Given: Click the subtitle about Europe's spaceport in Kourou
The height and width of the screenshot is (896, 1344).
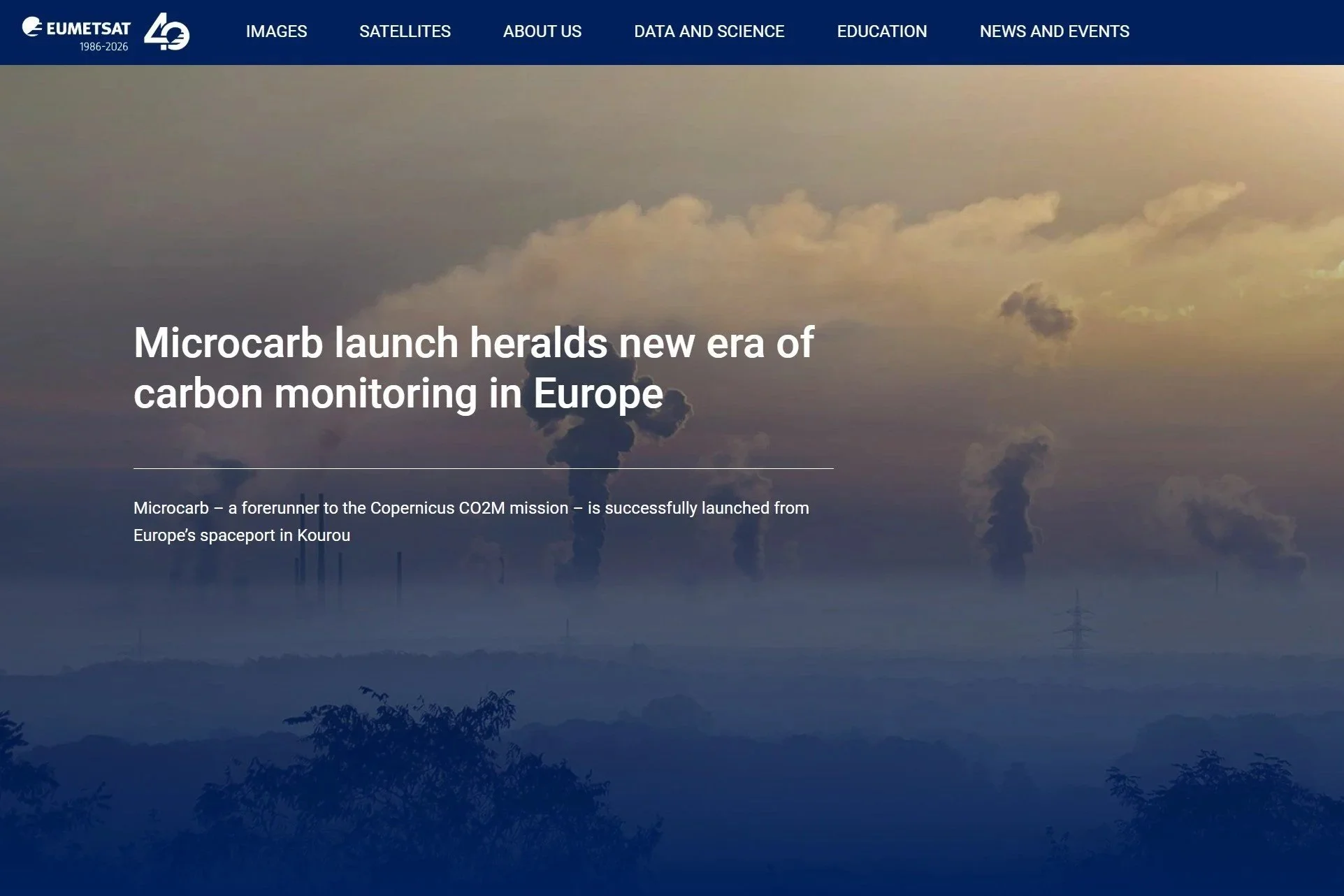Looking at the screenshot, I should (x=243, y=535).
